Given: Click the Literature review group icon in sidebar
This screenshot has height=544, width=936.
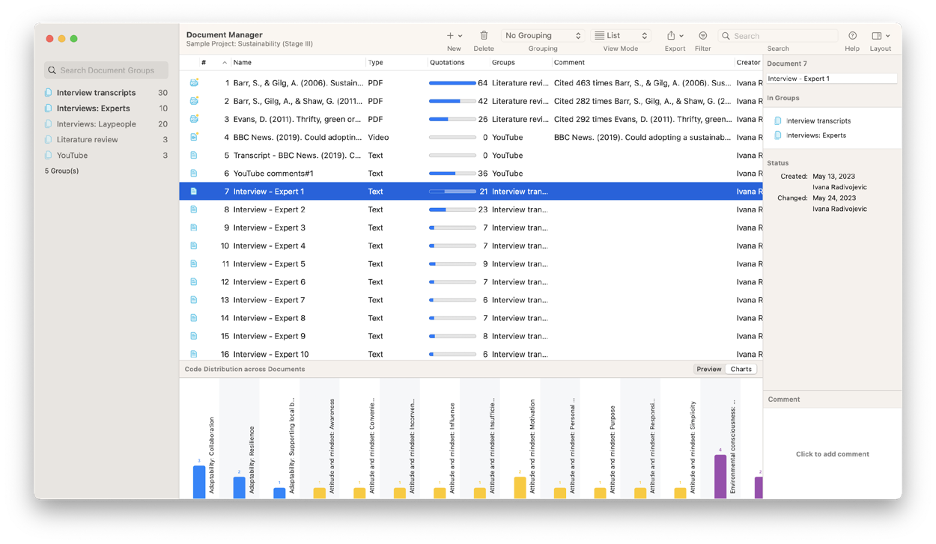Looking at the screenshot, I should click(x=48, y=140).
